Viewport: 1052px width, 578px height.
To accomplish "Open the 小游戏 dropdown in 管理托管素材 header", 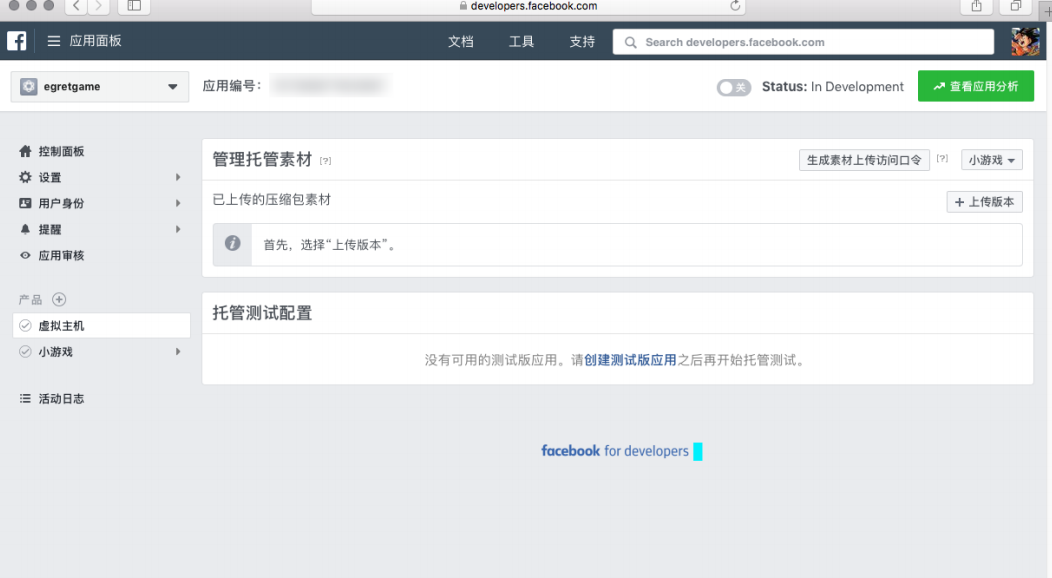I will click(x=991, y=159).
